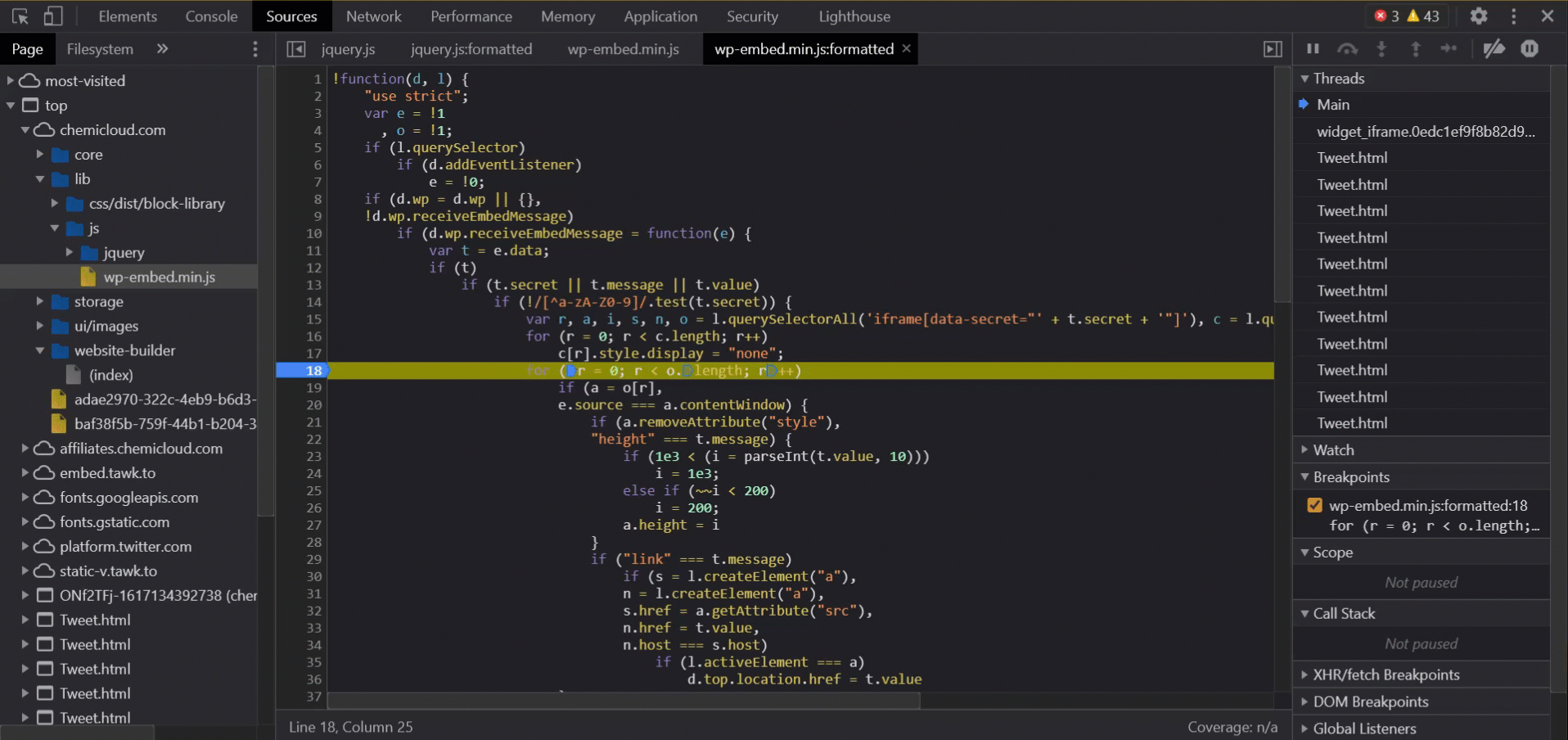Toggle breakpoint on line 18 gutter
Image resolution: width=1568 pixels, height=740 pixels.
(314, 371)
